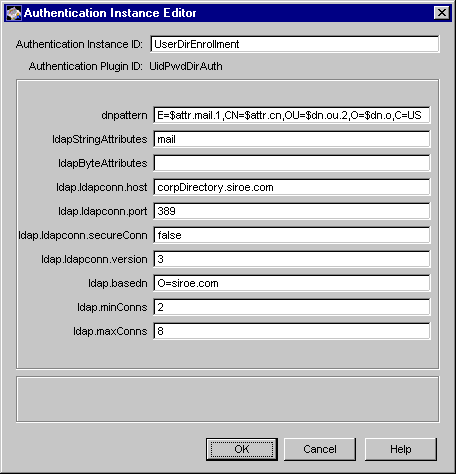Click the ldap.ldapconn.port field showing 389

click(x=292, y=211)
